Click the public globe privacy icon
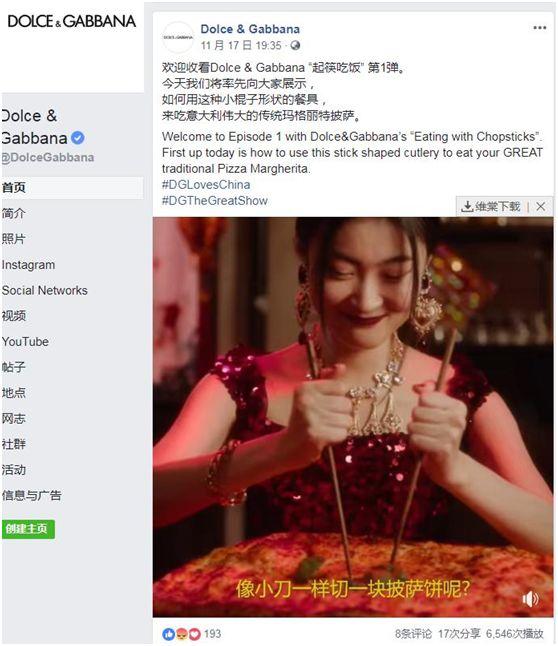 (x=295, y=45)
